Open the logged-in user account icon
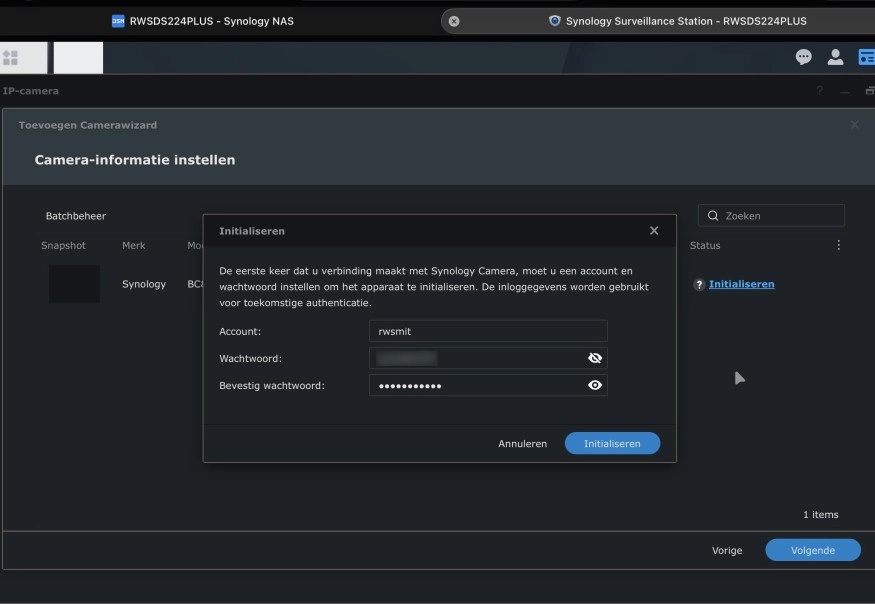Image resolution: width=875 pixels, height=604 pixels. (834, 57)
